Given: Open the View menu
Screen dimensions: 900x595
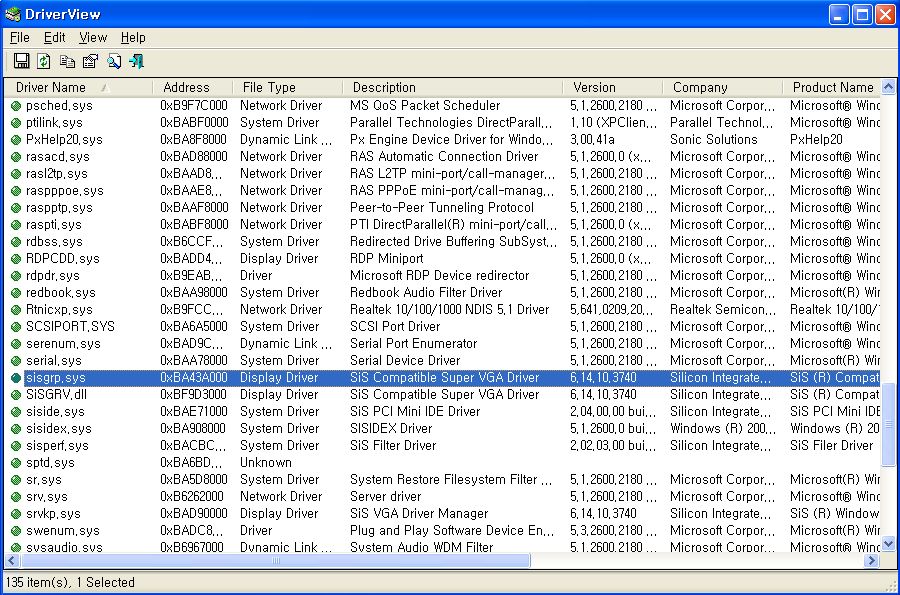Looking at the screenshot, I should pos(93,38).
